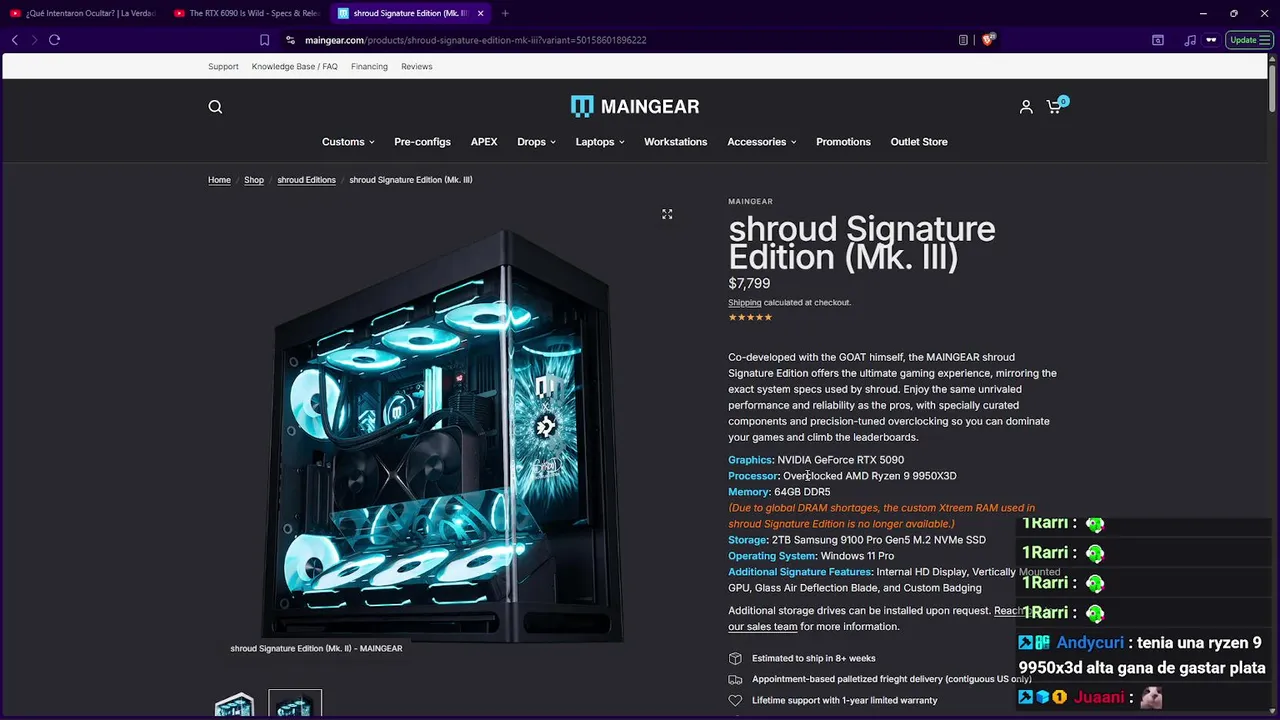Viewport: 1280px width, 720px height.
Task: Switch to the ¿Qué Intentaron Ocultar? tab
Action: [83, 13]
